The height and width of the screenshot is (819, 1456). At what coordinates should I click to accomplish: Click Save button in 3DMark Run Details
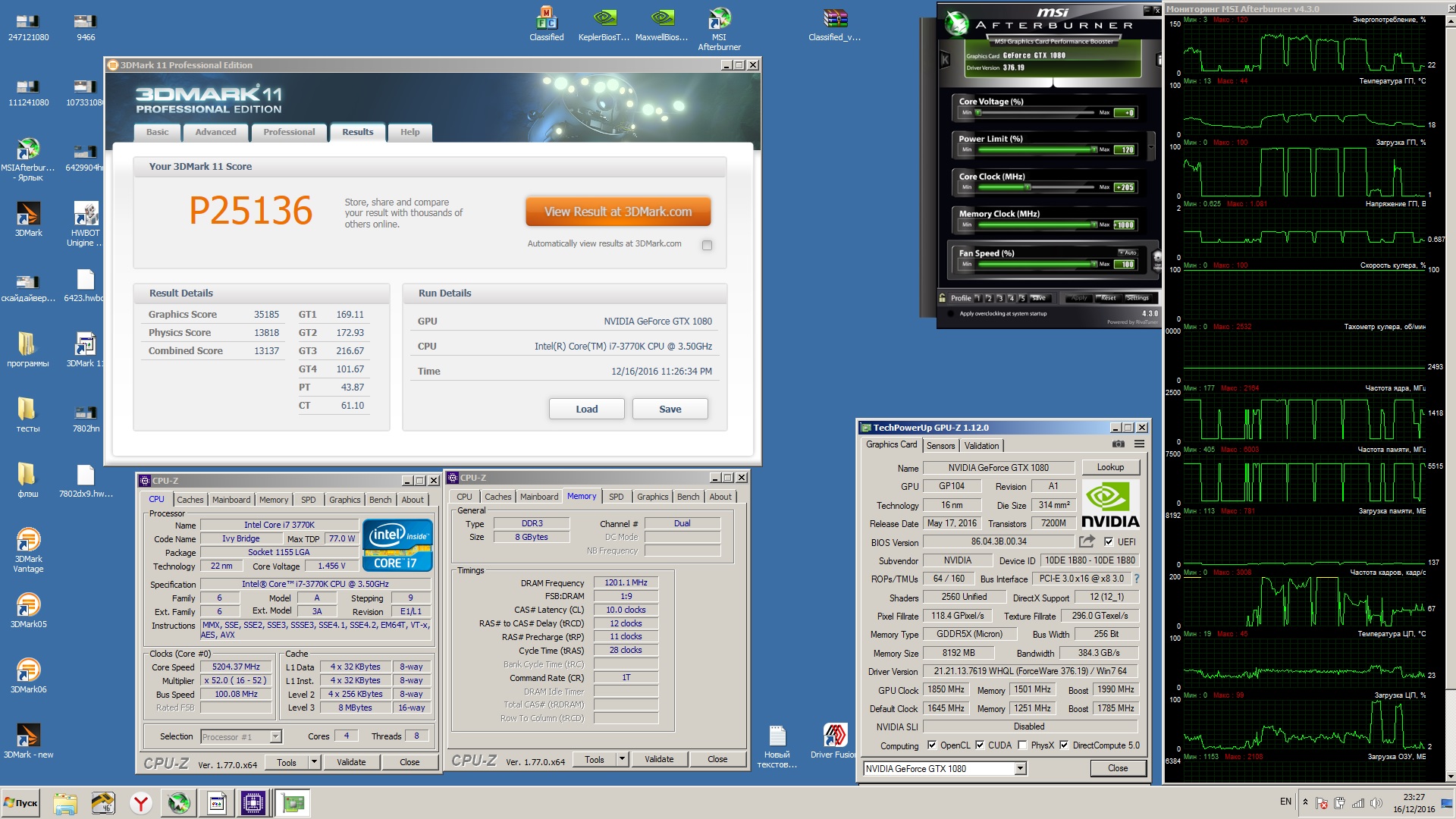[x=670, y=409]
